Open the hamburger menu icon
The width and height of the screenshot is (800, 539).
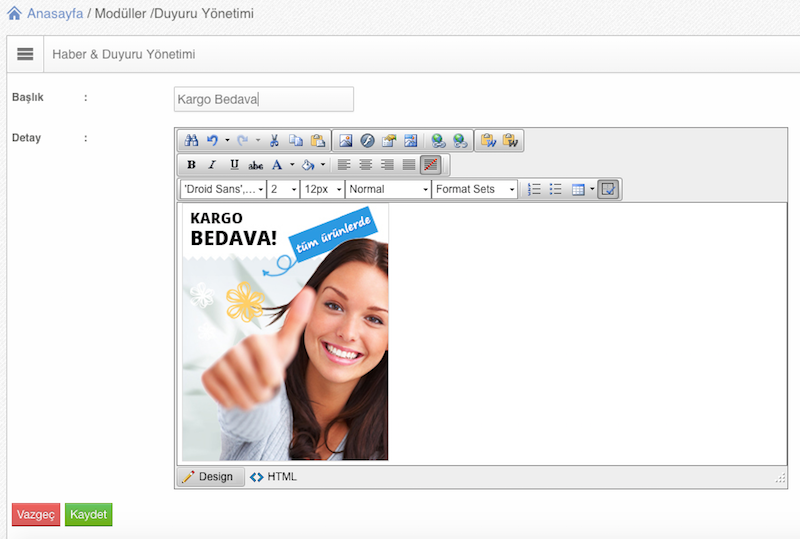coord(25,54)
